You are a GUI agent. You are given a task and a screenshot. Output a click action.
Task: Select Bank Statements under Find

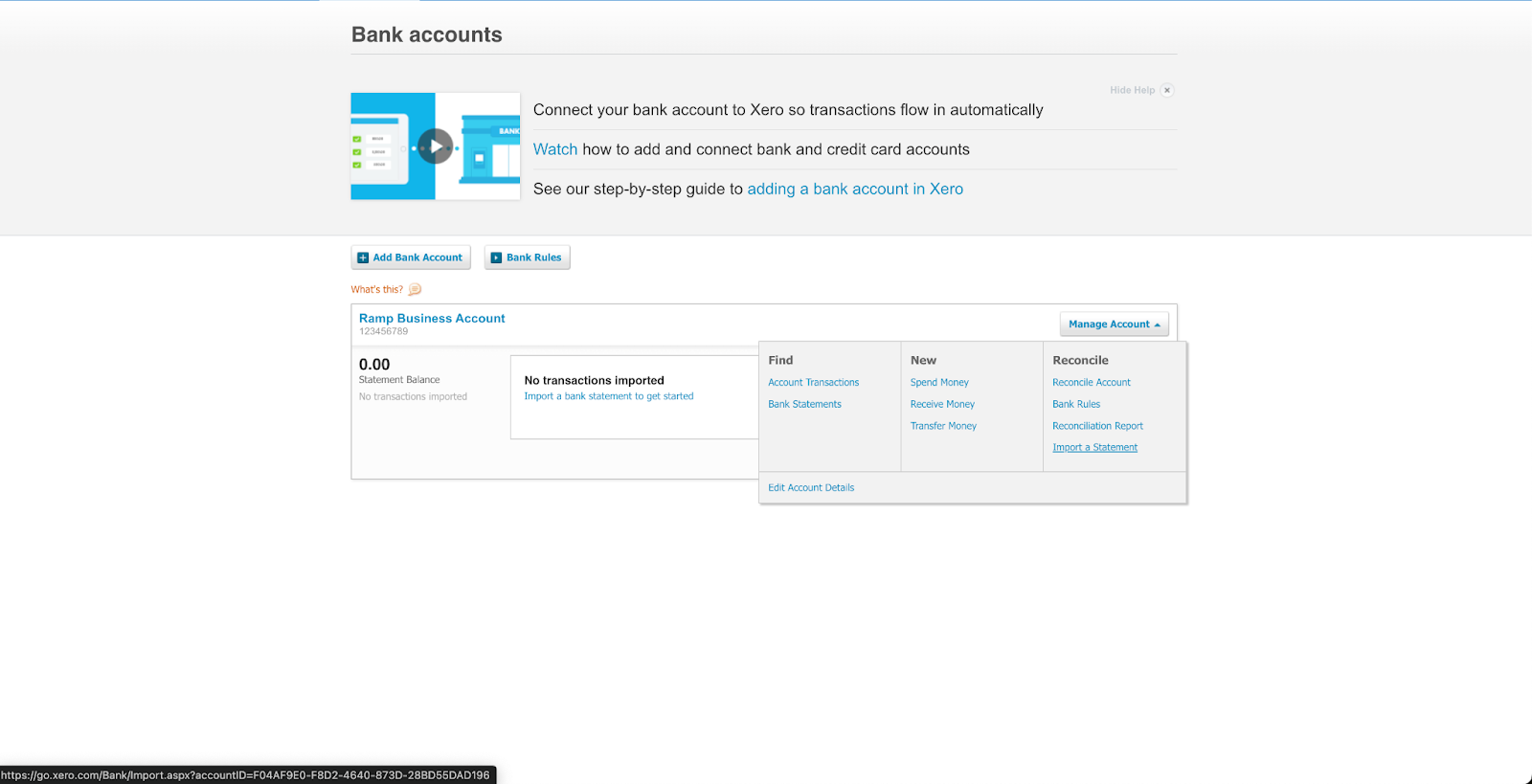pyautogui.click(x=804, y=404)
